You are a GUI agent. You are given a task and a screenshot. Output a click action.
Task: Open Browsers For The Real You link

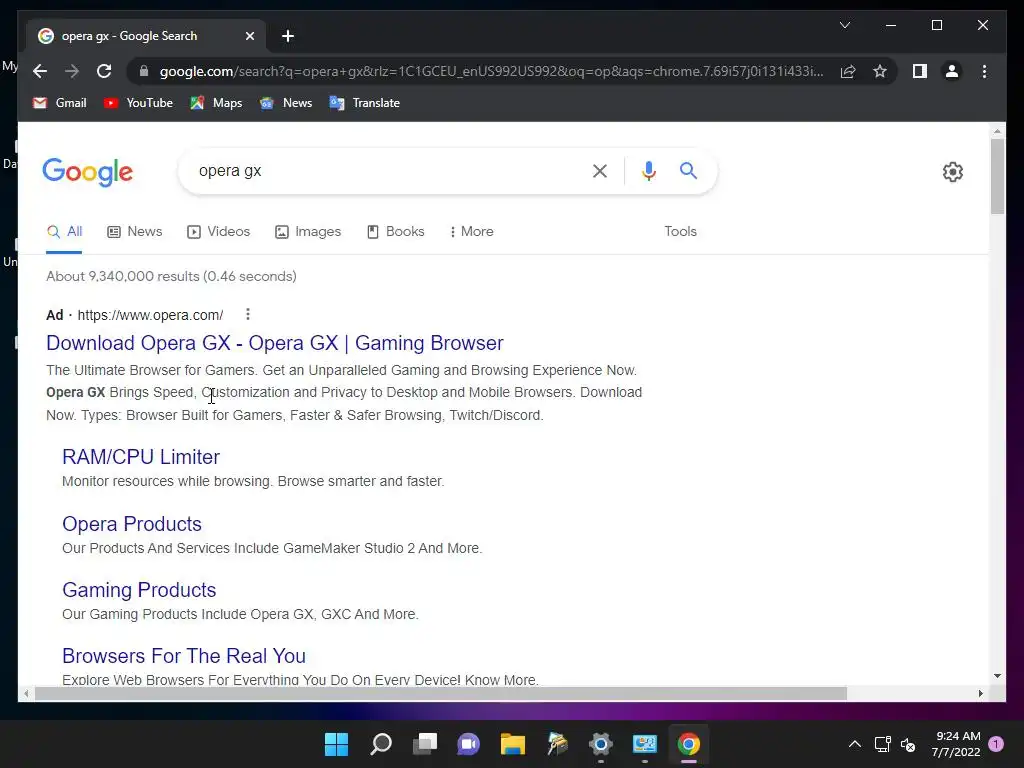point(184,656)
